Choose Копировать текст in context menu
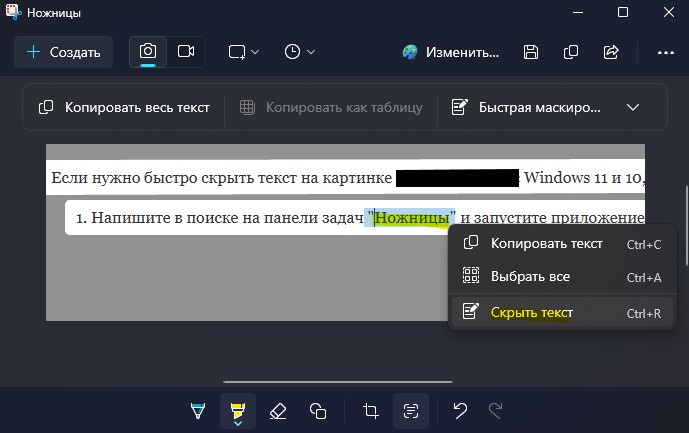This screenshot has height=433, width=689. click(562, 244)
